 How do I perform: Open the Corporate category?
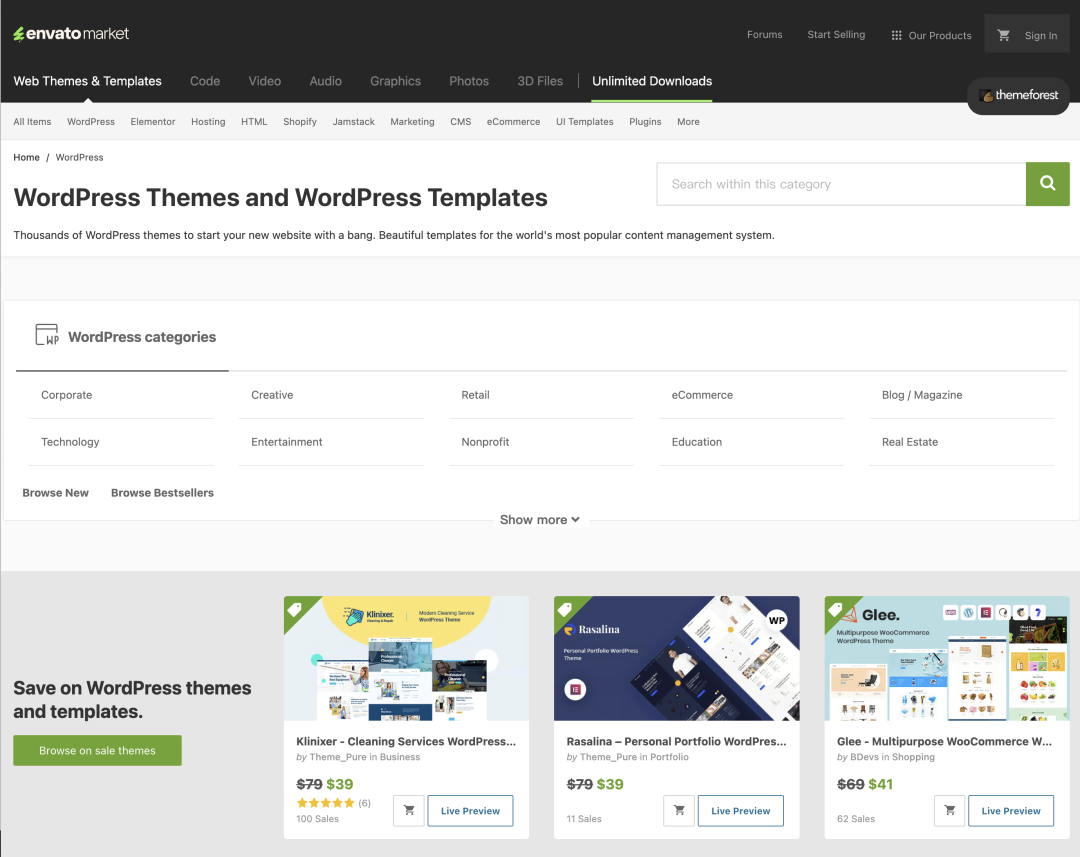click(x=67, y=395)
